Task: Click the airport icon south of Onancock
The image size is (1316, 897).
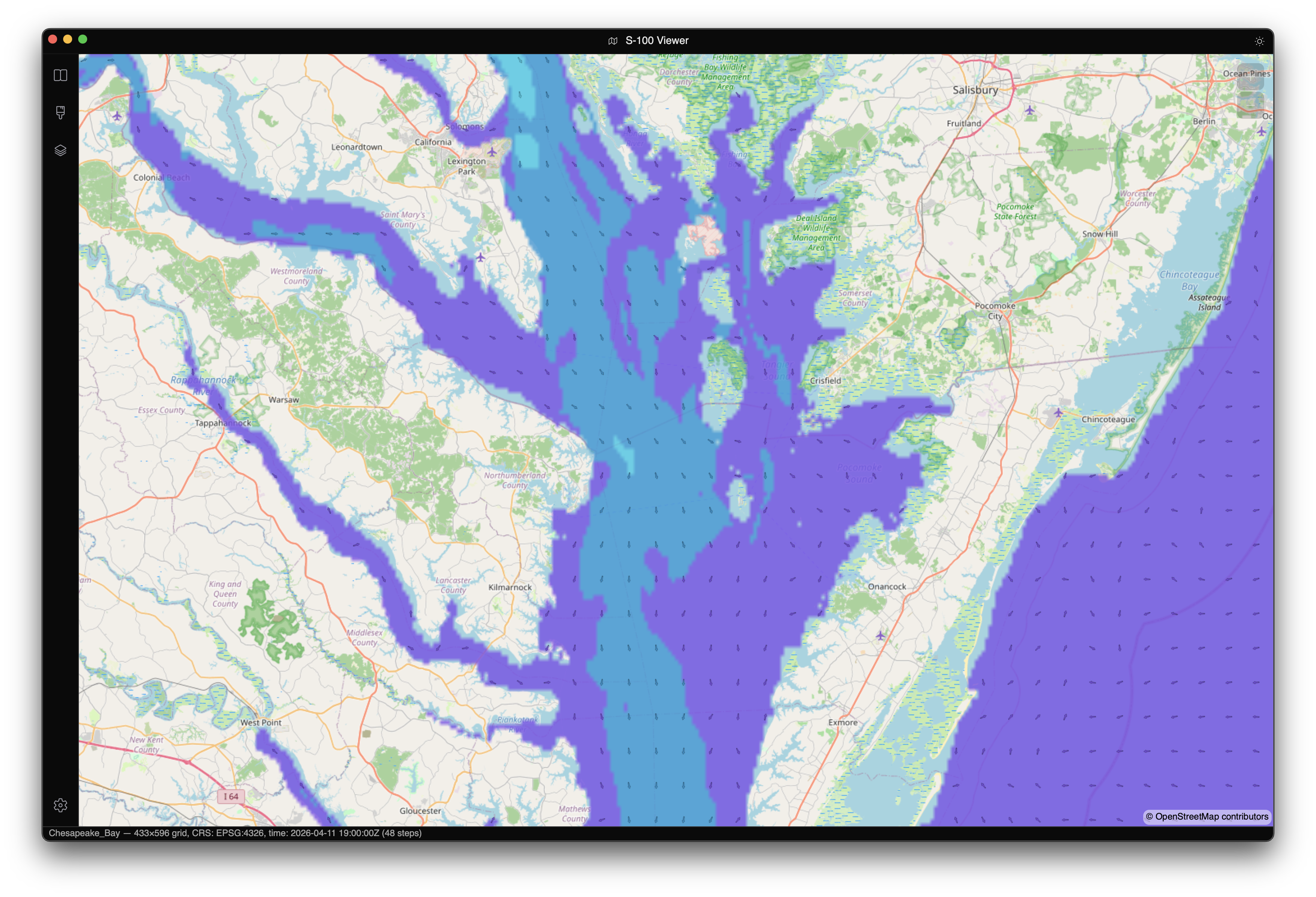Action: [880, 636]
